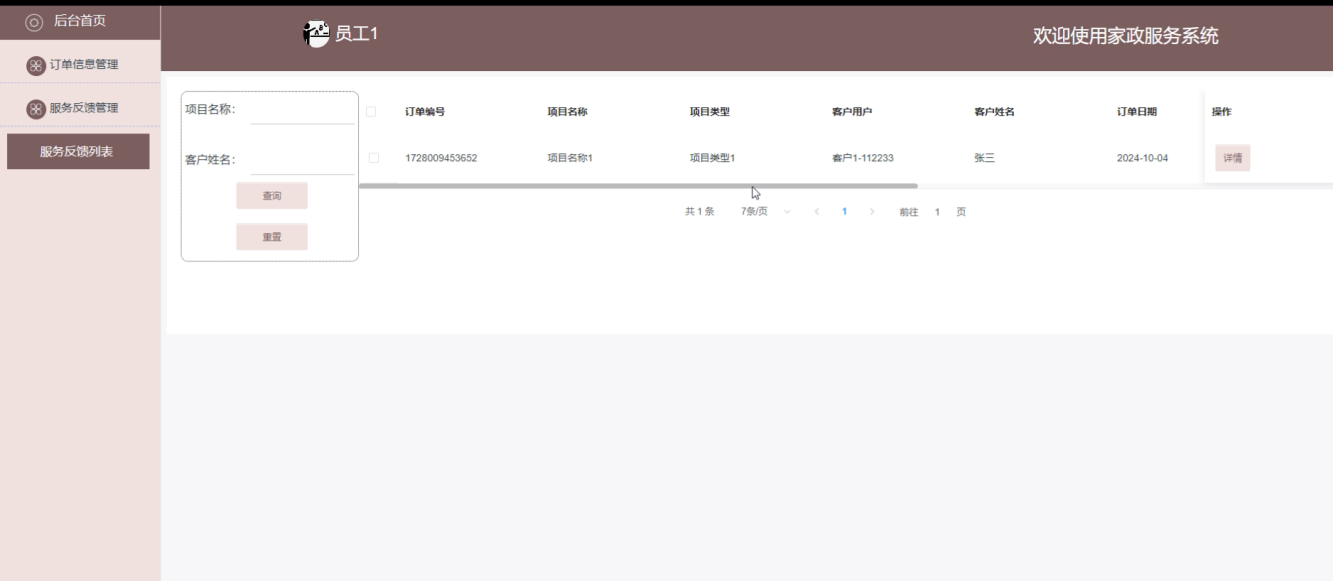The height and width of the screenshot is (581, 1333).
Task: Click the 项目类型1 cell
Action: (x=713, y=158)
